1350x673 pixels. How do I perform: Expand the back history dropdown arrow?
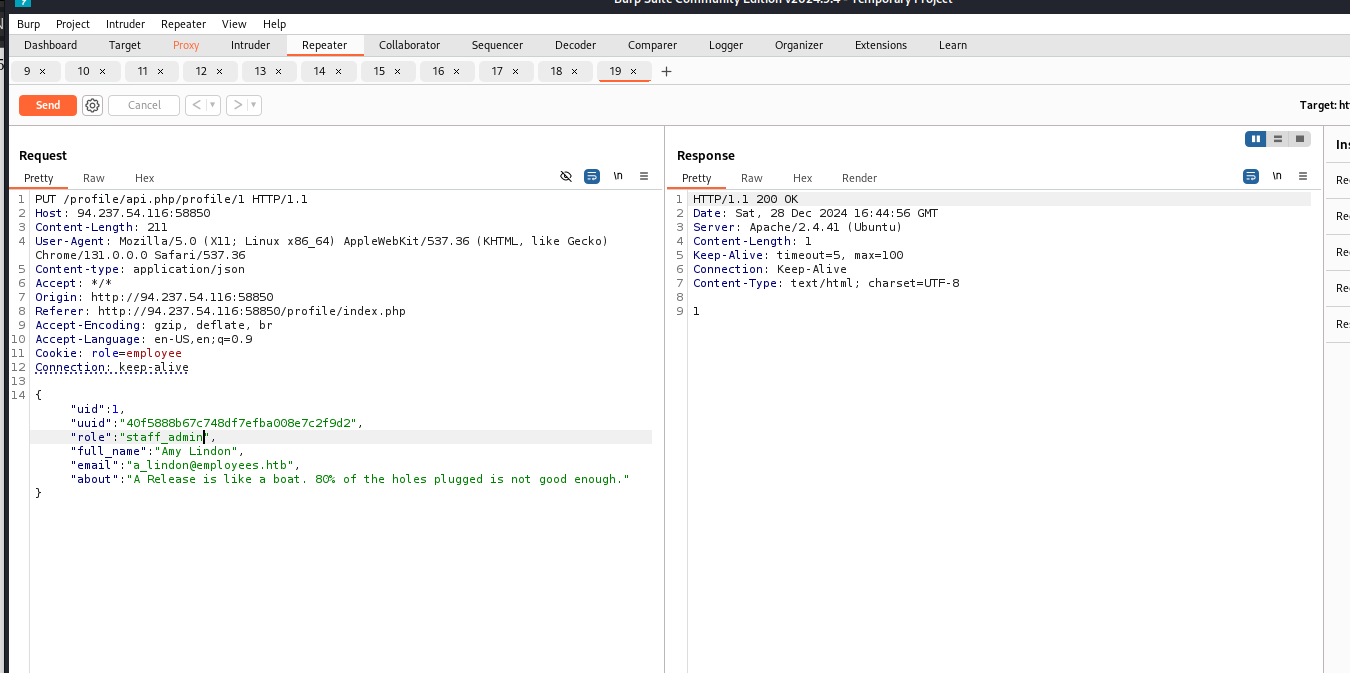213,105
